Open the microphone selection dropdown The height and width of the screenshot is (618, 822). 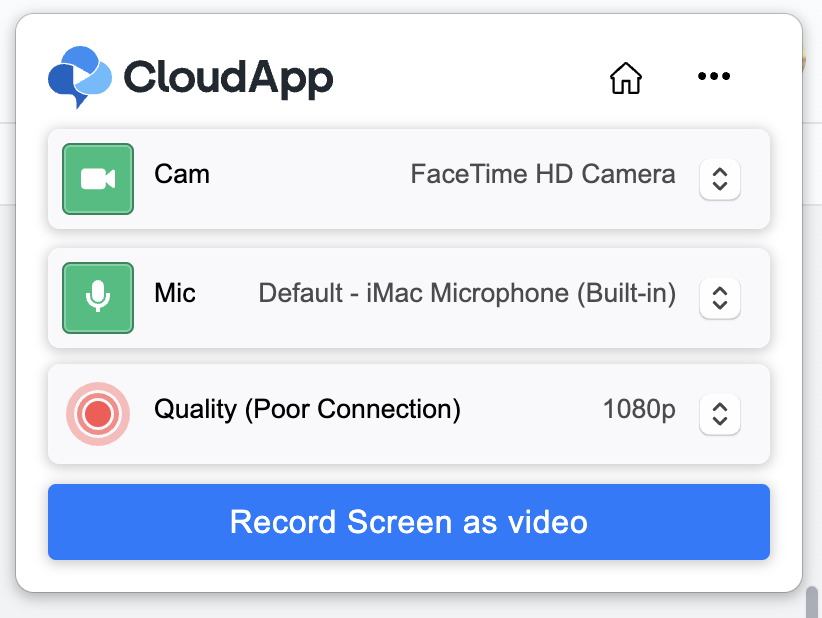point(720,297)
